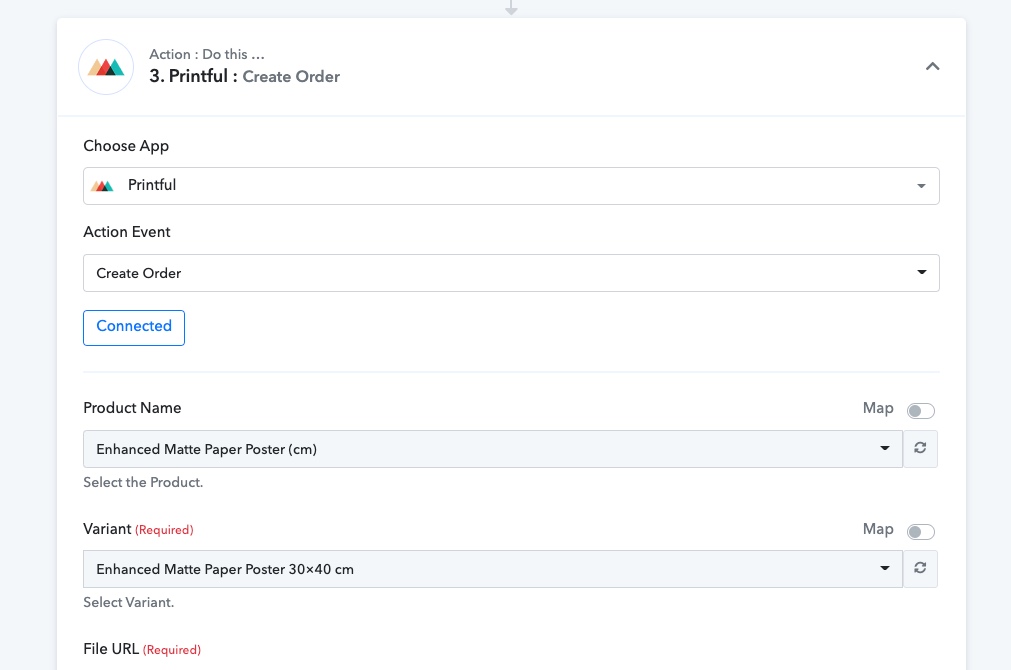Open the Action Event Create Order dropdown

511,273
